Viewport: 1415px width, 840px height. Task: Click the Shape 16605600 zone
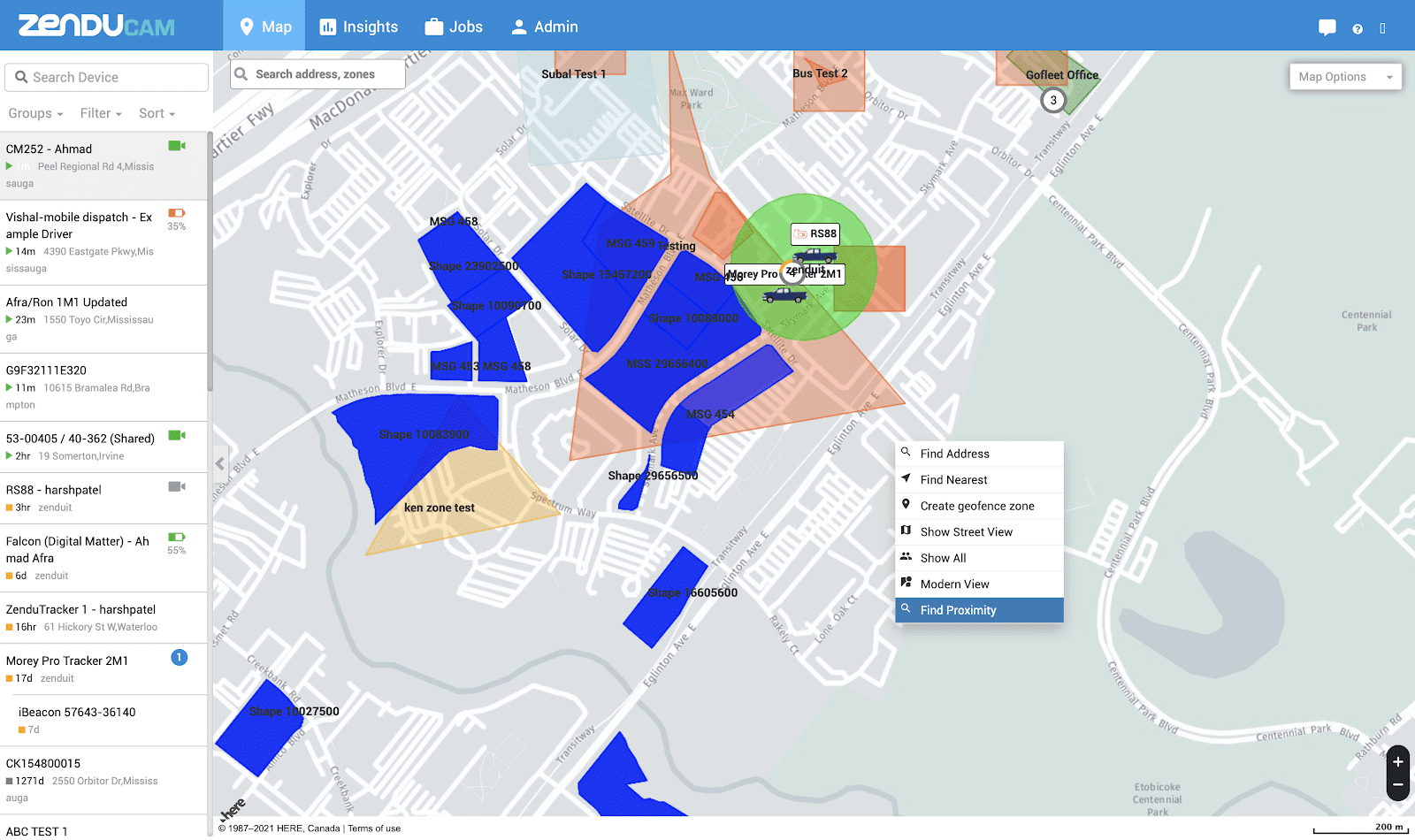tap(664, 598)
